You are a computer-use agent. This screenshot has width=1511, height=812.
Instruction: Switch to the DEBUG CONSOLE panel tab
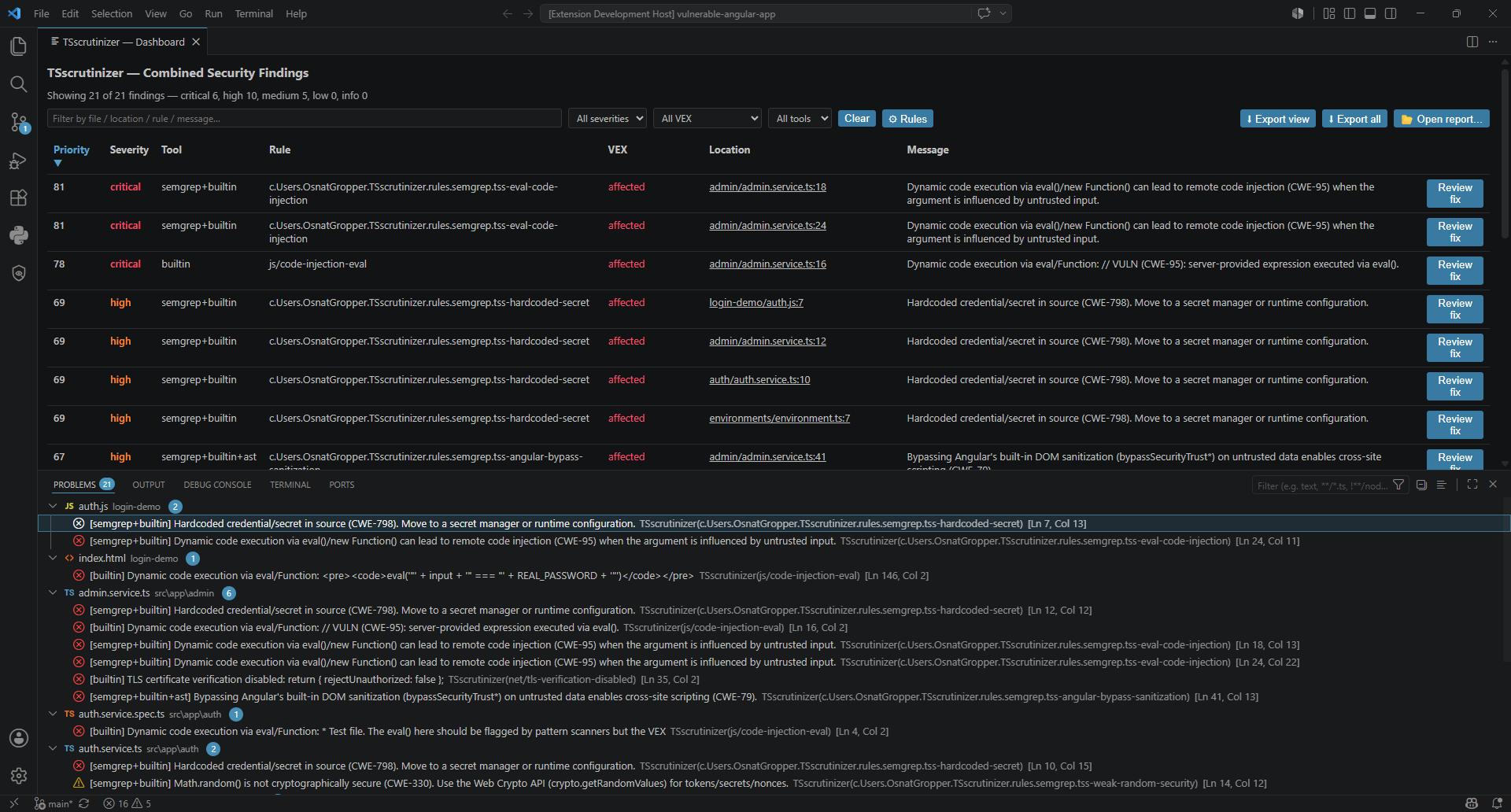[x=217, y=485]
